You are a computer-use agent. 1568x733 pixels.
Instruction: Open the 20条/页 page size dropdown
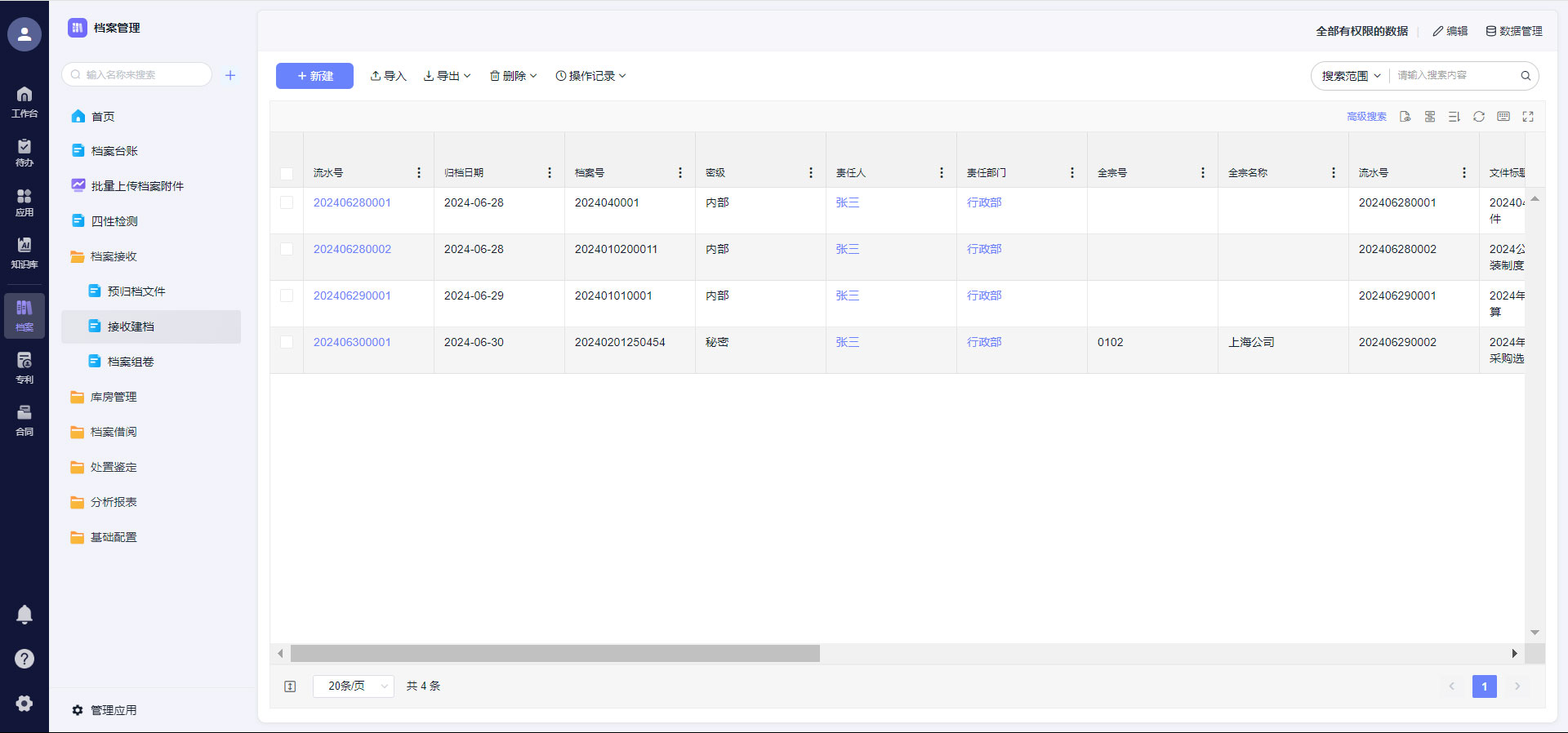point(354,686)
